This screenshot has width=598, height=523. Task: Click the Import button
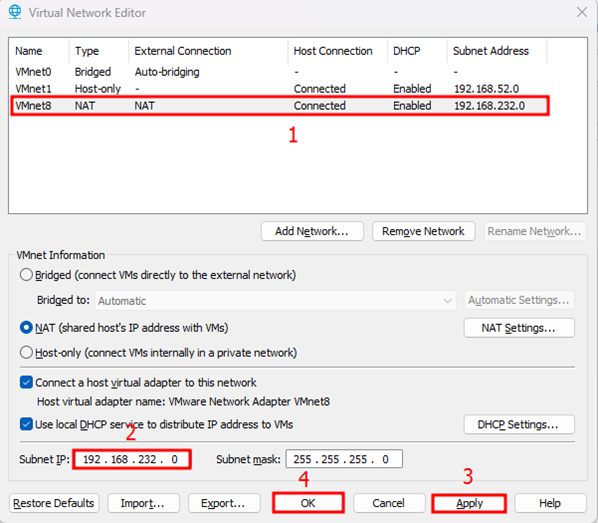143,503
